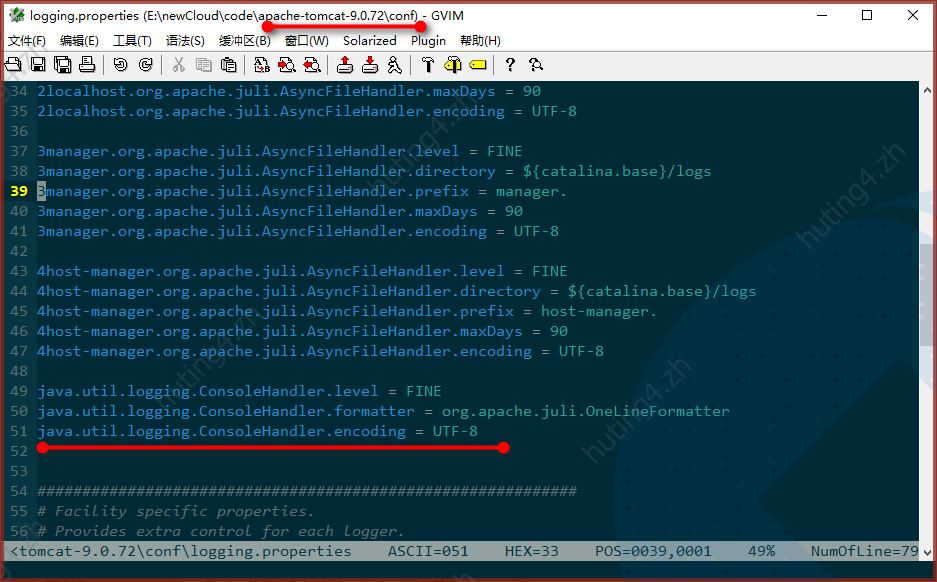Screen dimensions: 937x582
Task: Click line 45 prefix = host-manager.
Action: pyautogui.click(x=347, y=311)
